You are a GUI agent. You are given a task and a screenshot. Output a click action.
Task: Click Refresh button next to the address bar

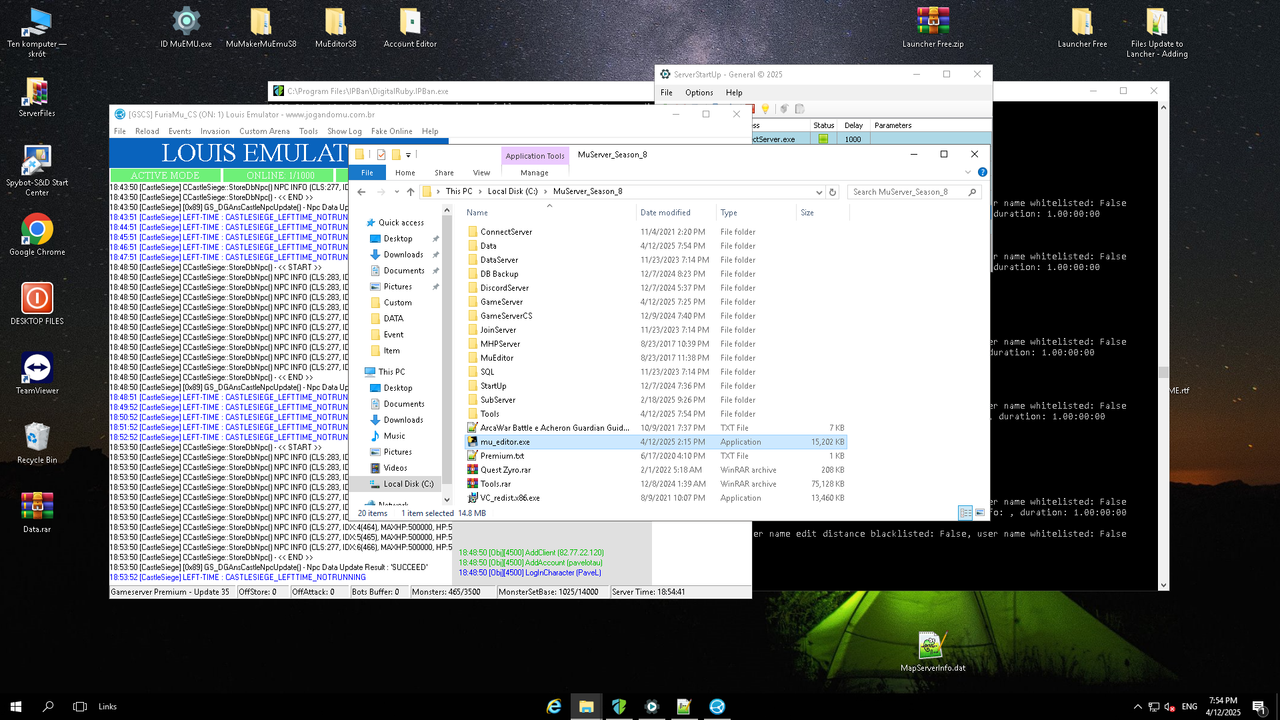pyautogui.click(x=833, y=191)
